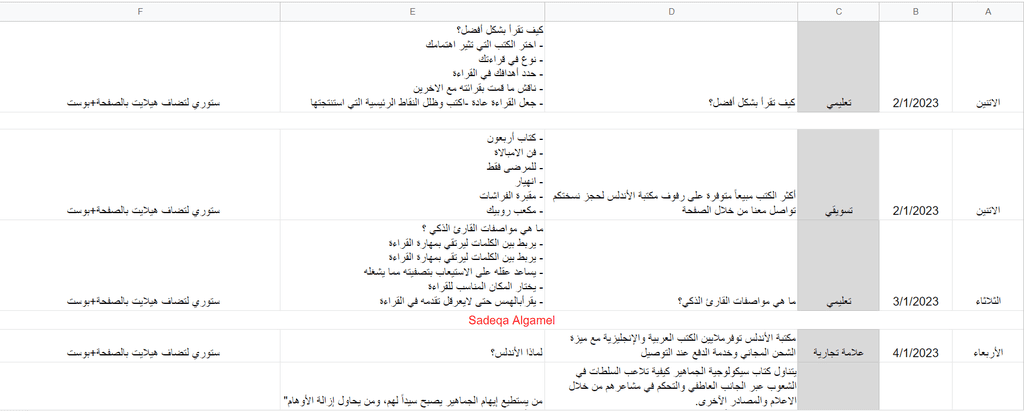Select column B header
Screen dimensions: 1024x411
point(916,11)
